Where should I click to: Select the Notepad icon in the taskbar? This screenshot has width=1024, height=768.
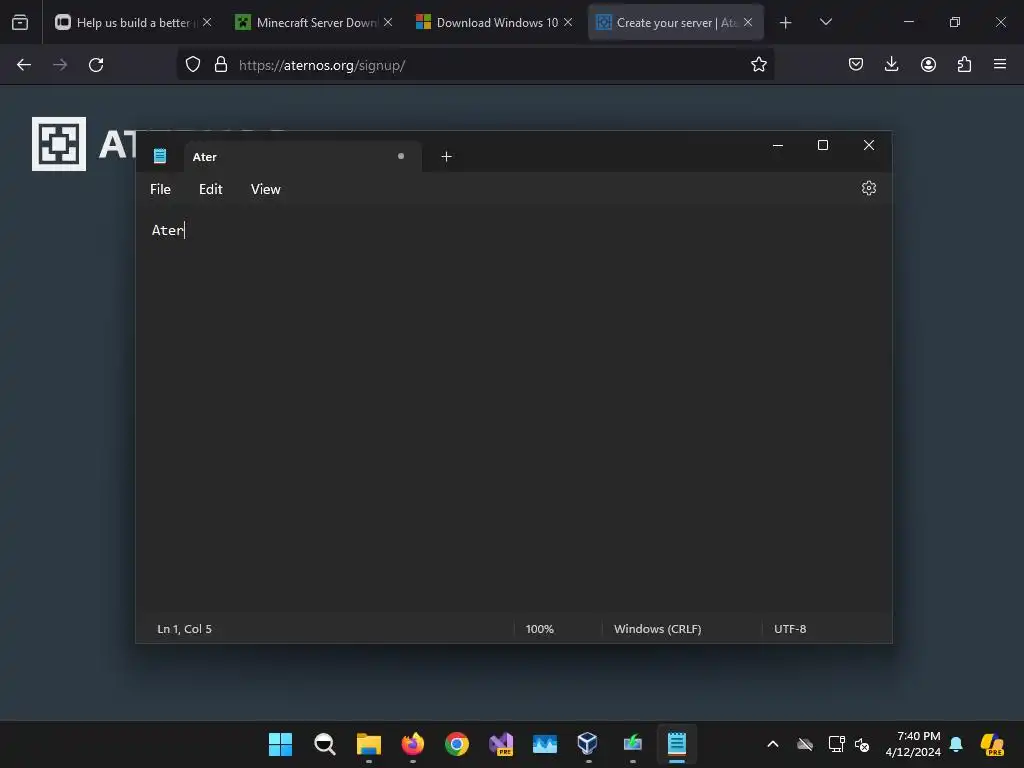tap(677, 744)
